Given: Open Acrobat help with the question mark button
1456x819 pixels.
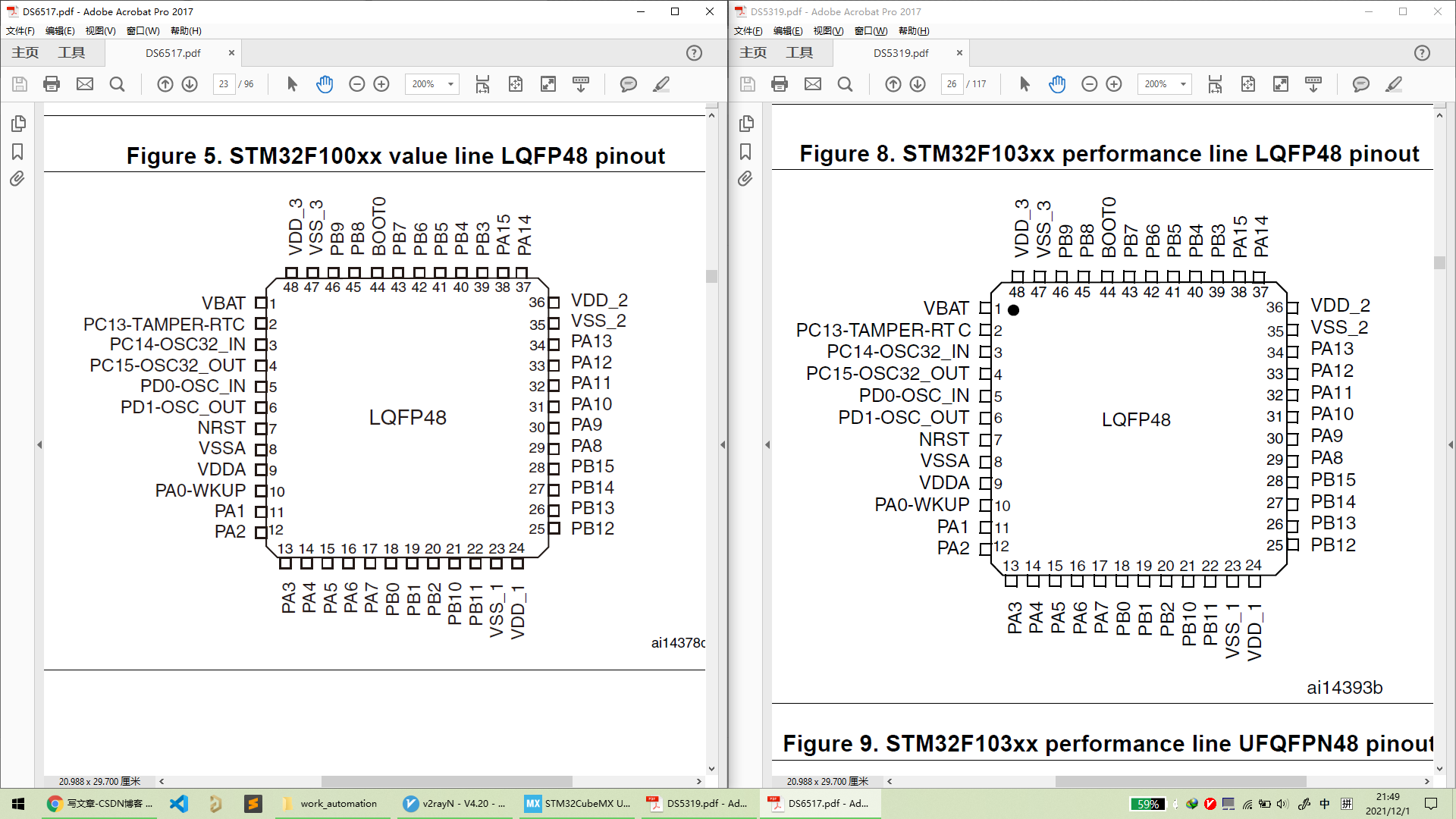Looking at the screenshot, I should click(x=693, y=53).
